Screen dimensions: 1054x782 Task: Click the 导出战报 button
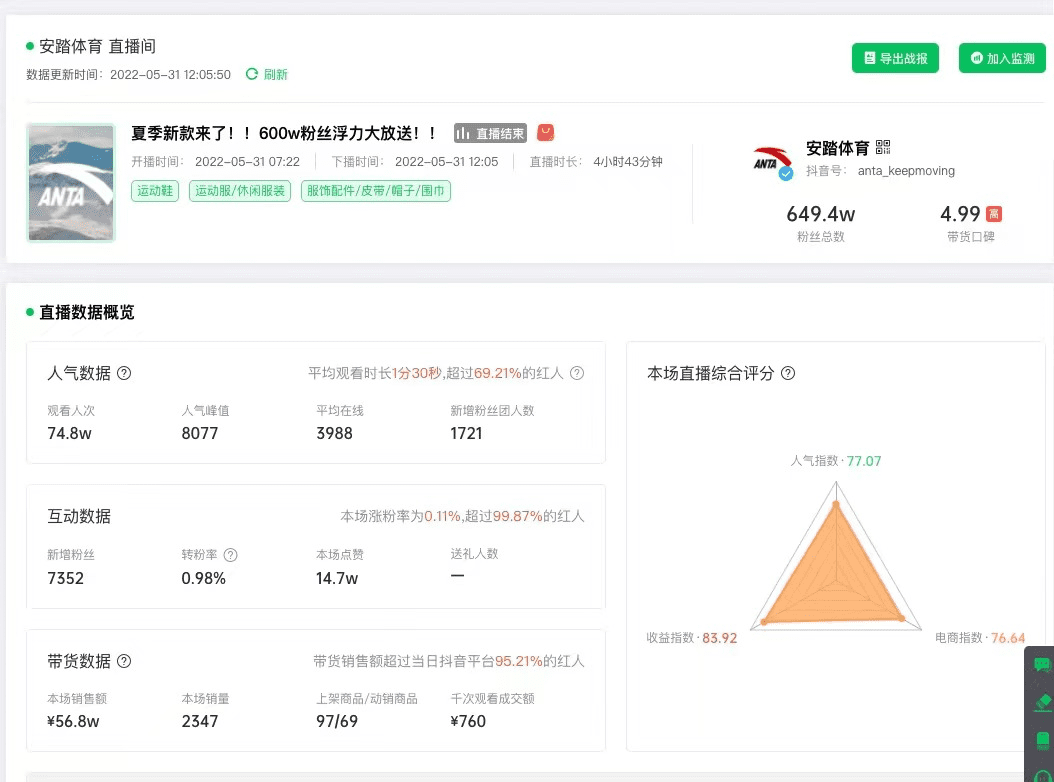(x=895, y=58)
